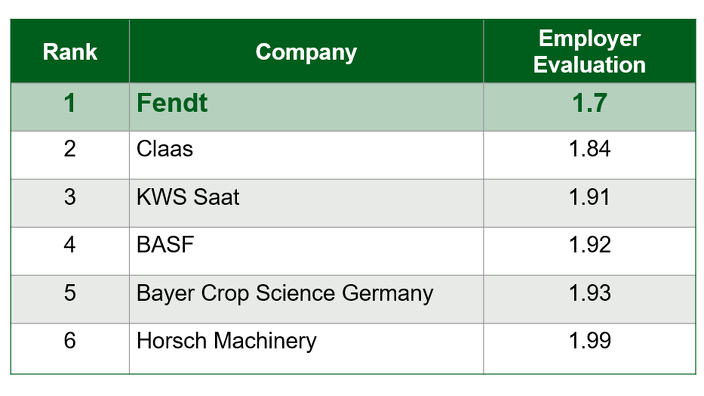Select the BASF company cell
Screen dimensions: 704x396
coord(306,251)
